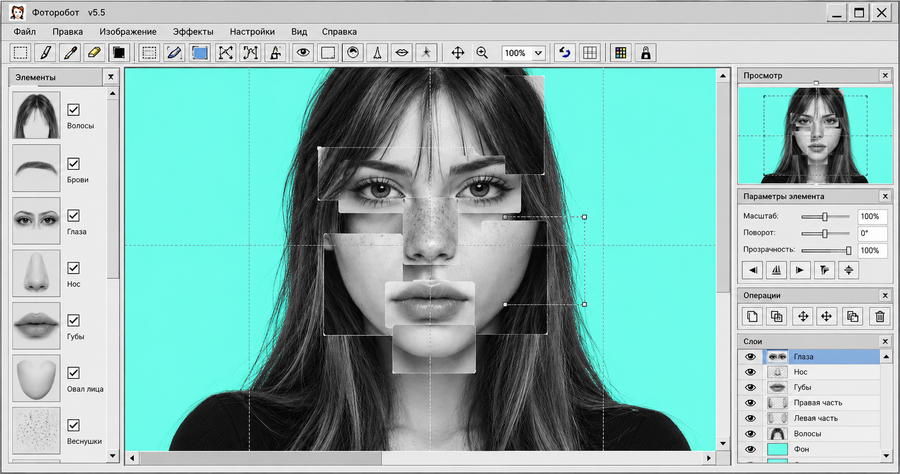Click the mirror flip icon in Параметры элемента

tap(776, 270)
